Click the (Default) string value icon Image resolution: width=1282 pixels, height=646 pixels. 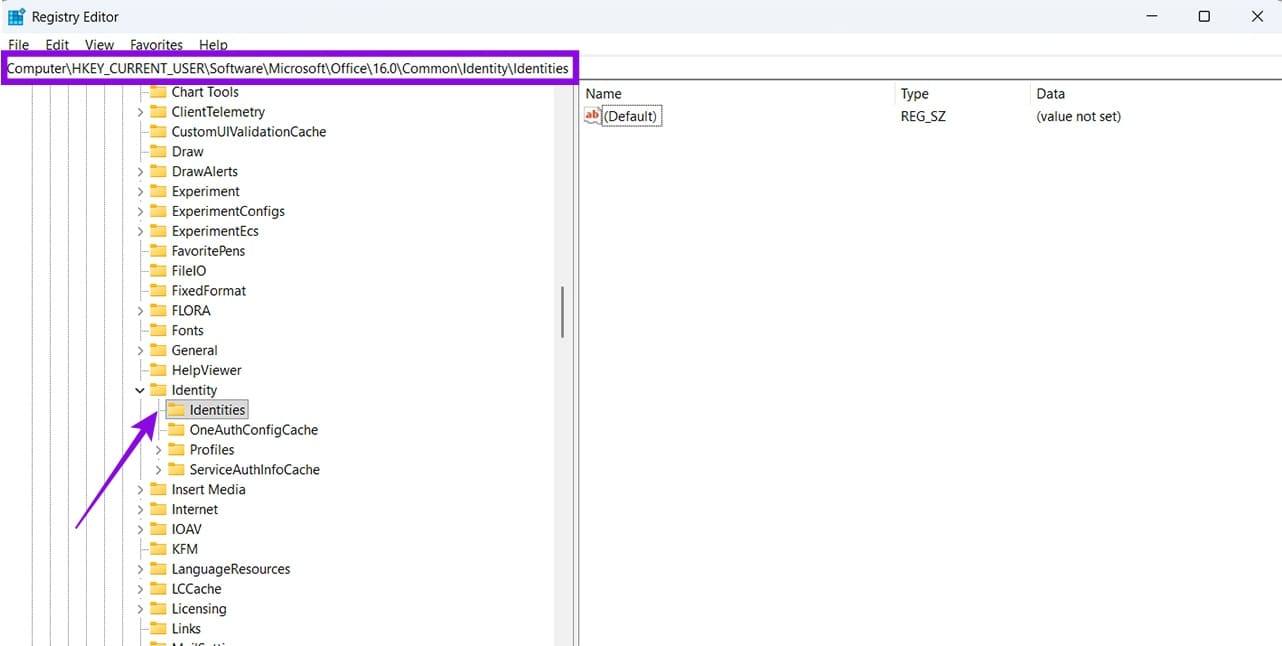point(592,116)
